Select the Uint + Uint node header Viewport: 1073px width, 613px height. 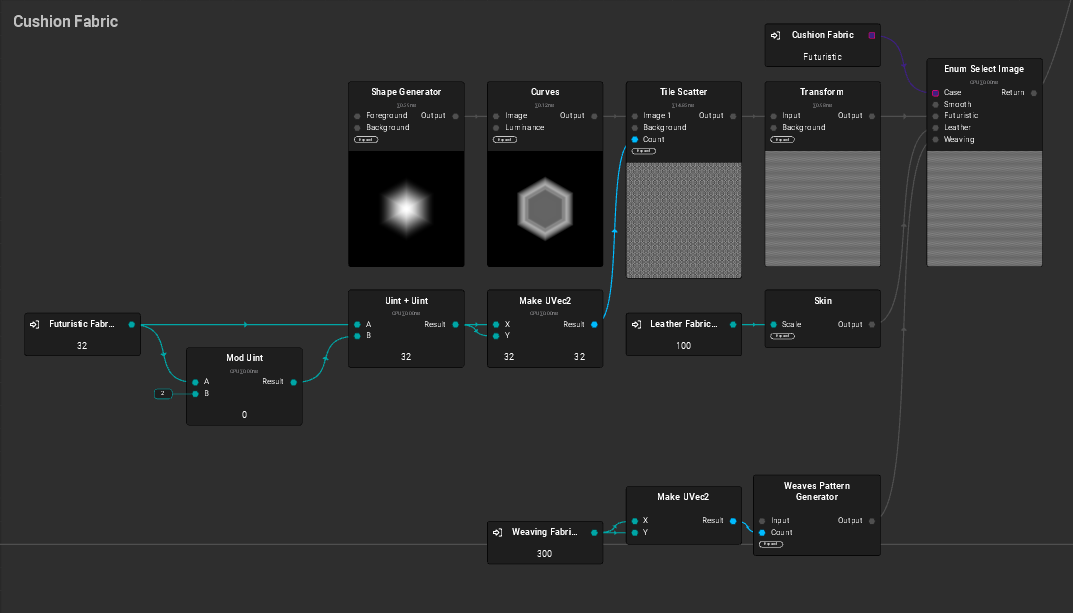tap(405, 301)
